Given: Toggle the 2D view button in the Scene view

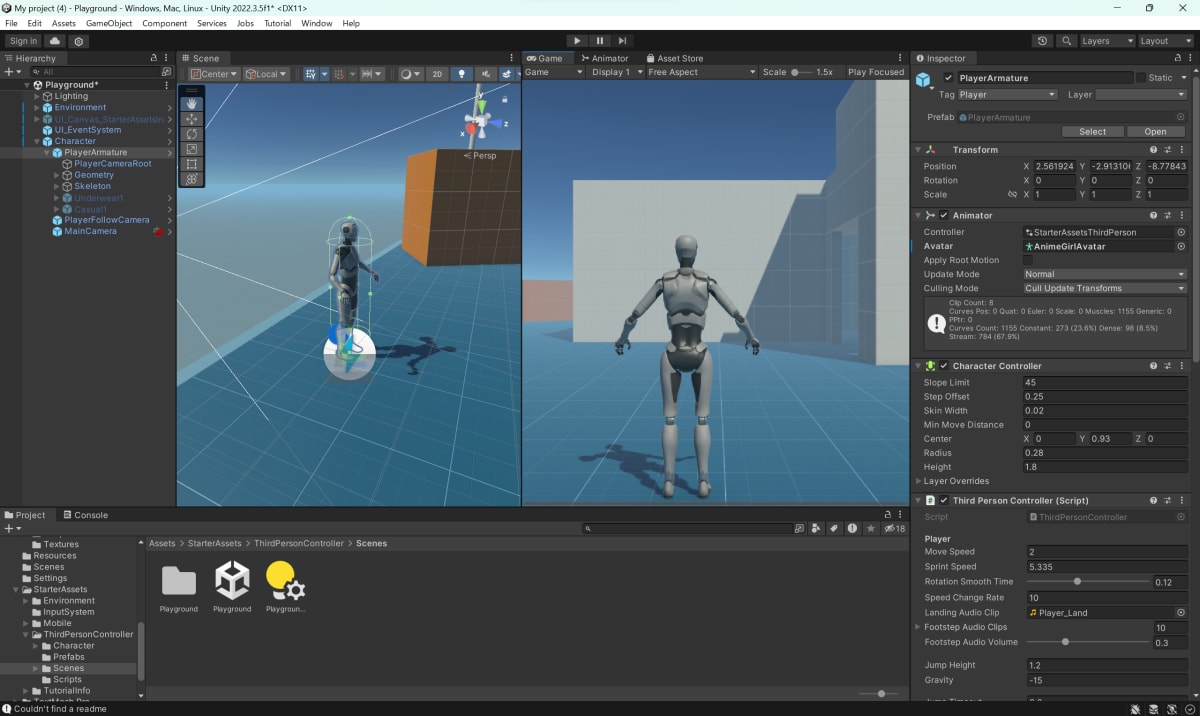Looking at the screenshot, I should pos(437,74).
